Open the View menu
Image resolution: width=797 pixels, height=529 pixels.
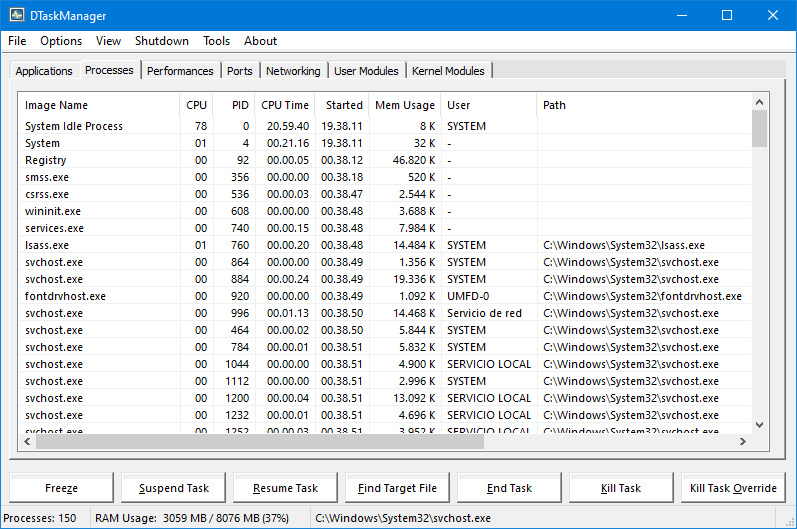click(108, 41)
